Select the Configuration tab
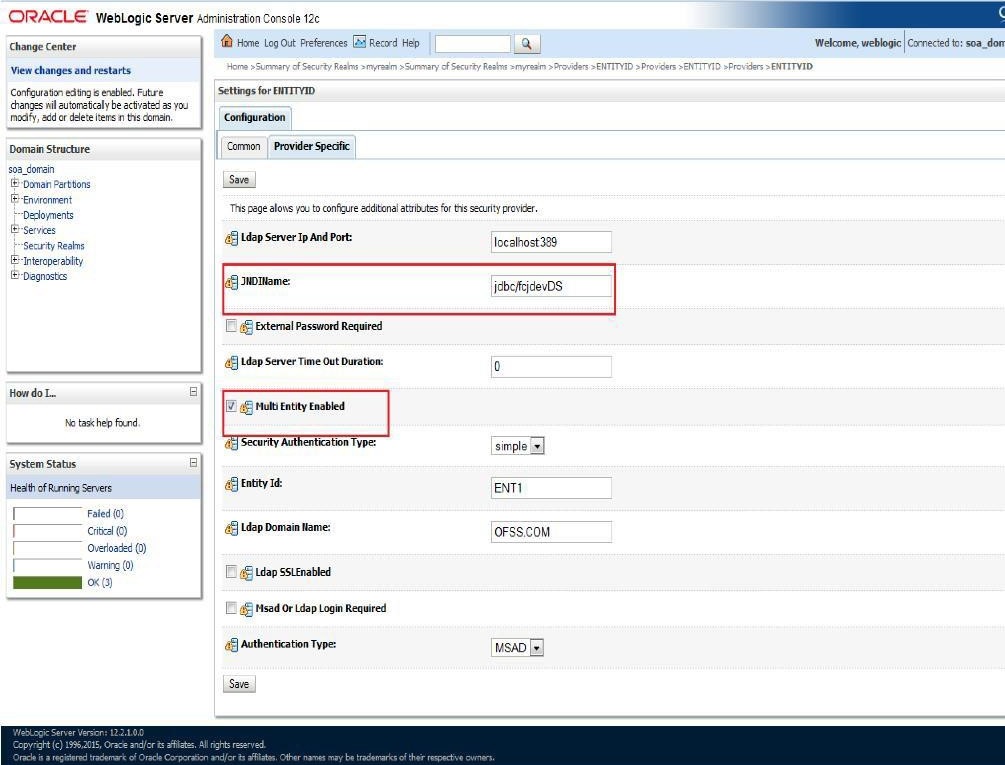1005x765 pixels. (254, 118)
